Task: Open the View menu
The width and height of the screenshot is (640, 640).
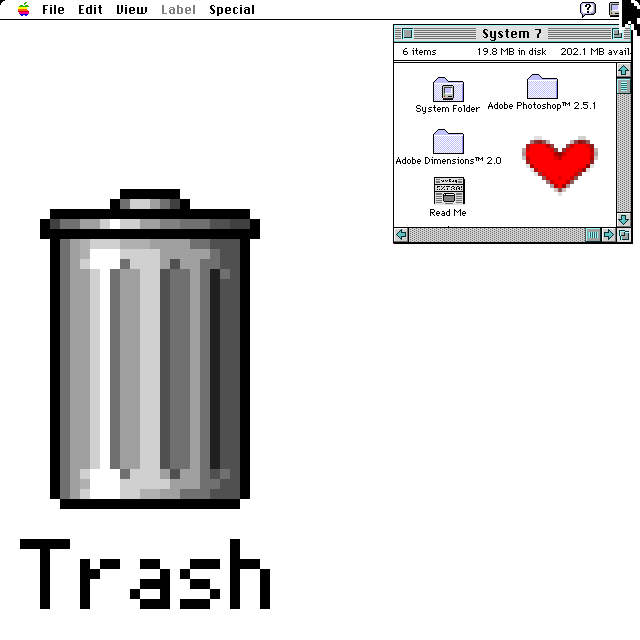Action: click(x=131, y=10)
